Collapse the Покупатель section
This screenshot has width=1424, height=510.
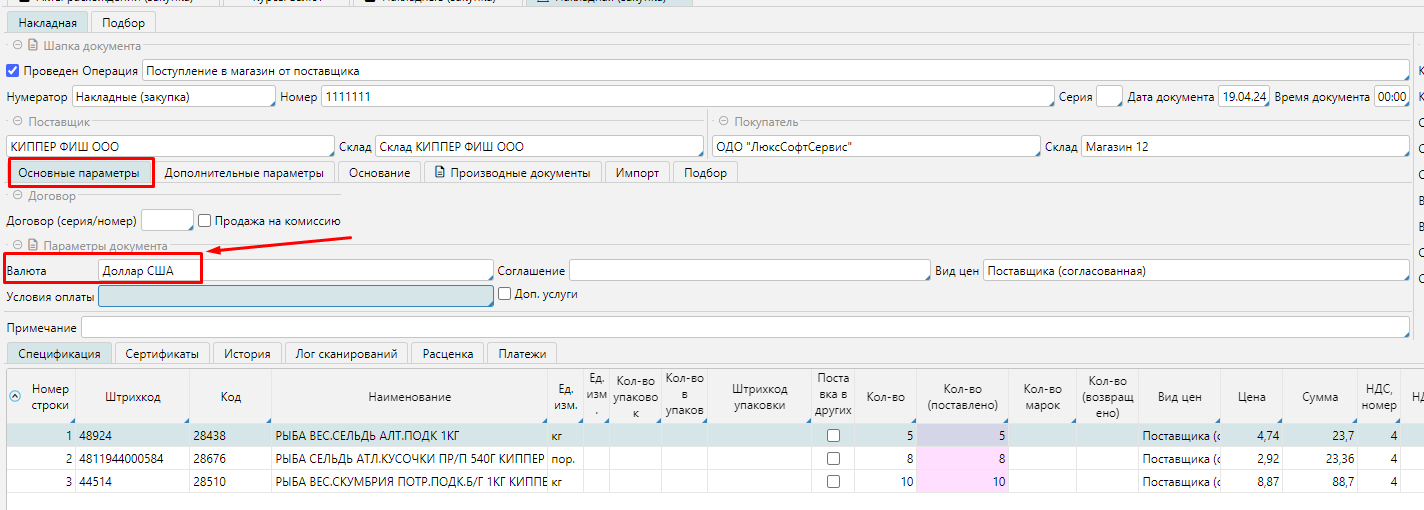coord(723,122)
